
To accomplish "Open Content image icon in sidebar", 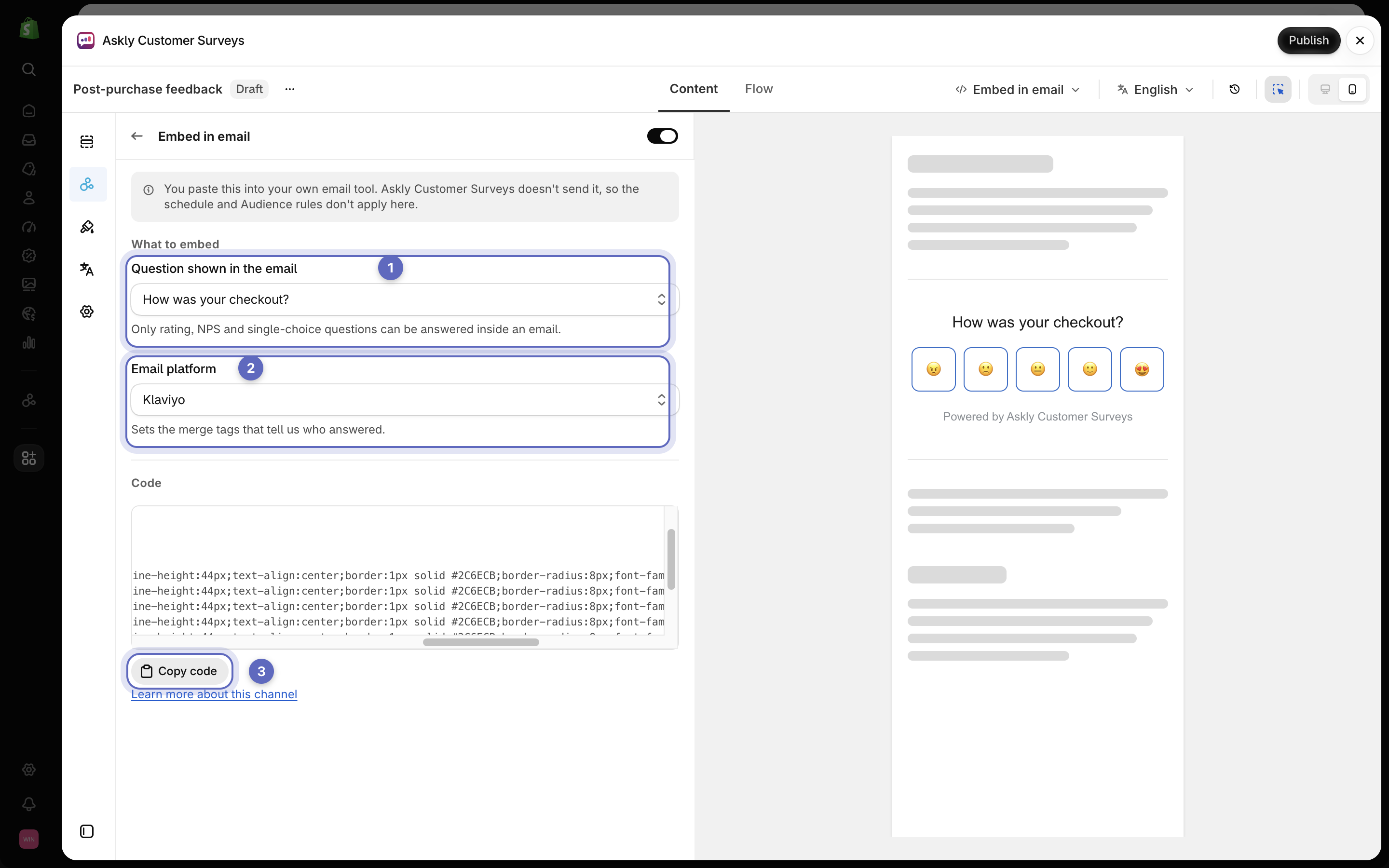I will coord(29,284).
